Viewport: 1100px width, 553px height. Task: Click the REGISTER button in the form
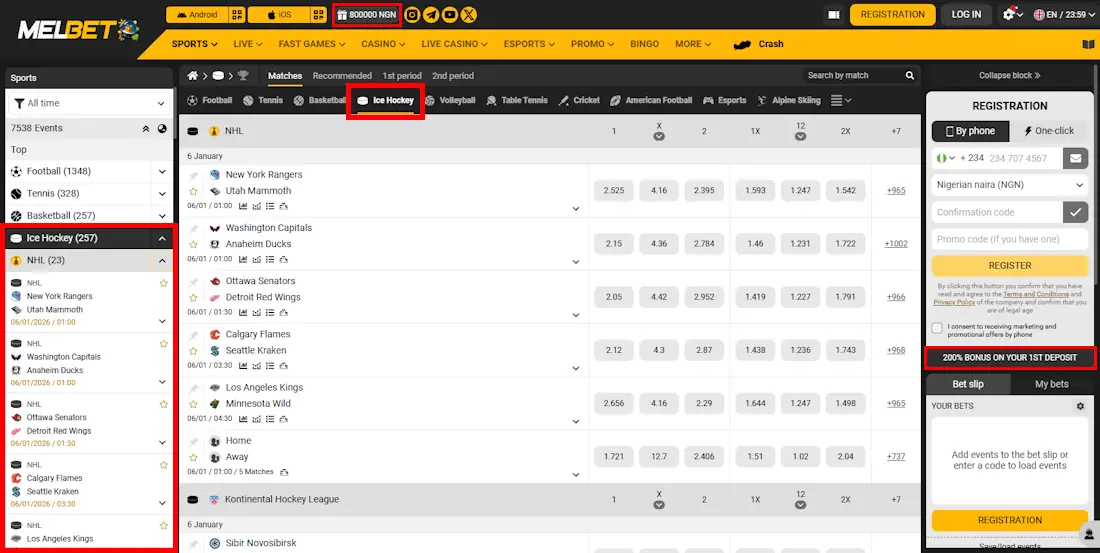click(1010, 266)
